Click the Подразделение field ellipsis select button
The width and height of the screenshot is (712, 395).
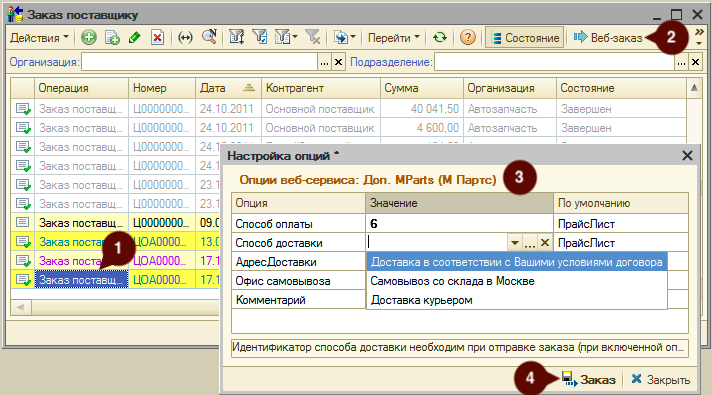point(681,62)
